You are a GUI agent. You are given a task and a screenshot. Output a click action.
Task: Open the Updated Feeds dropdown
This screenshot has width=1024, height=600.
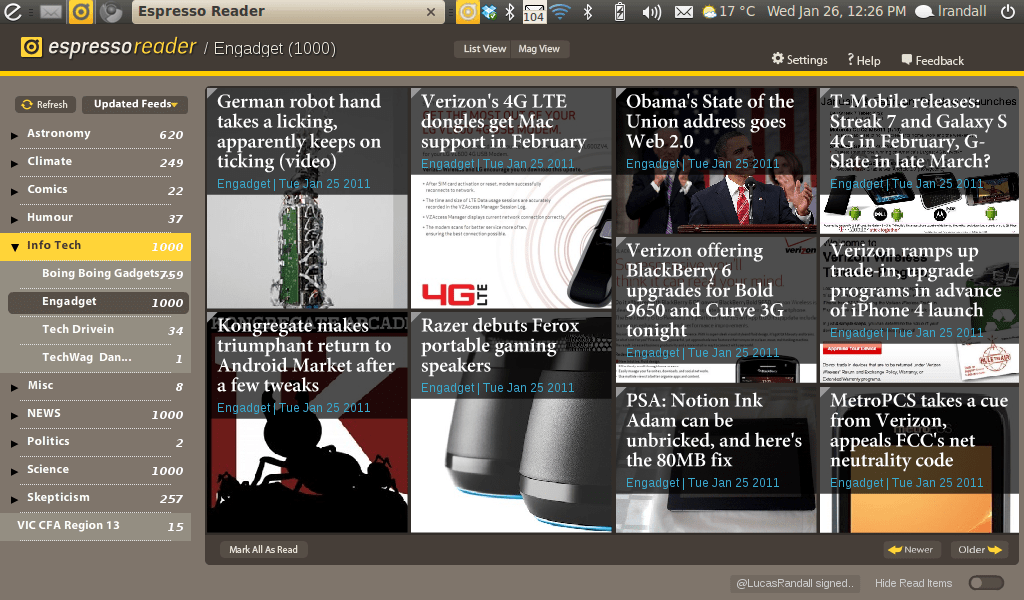135,104
